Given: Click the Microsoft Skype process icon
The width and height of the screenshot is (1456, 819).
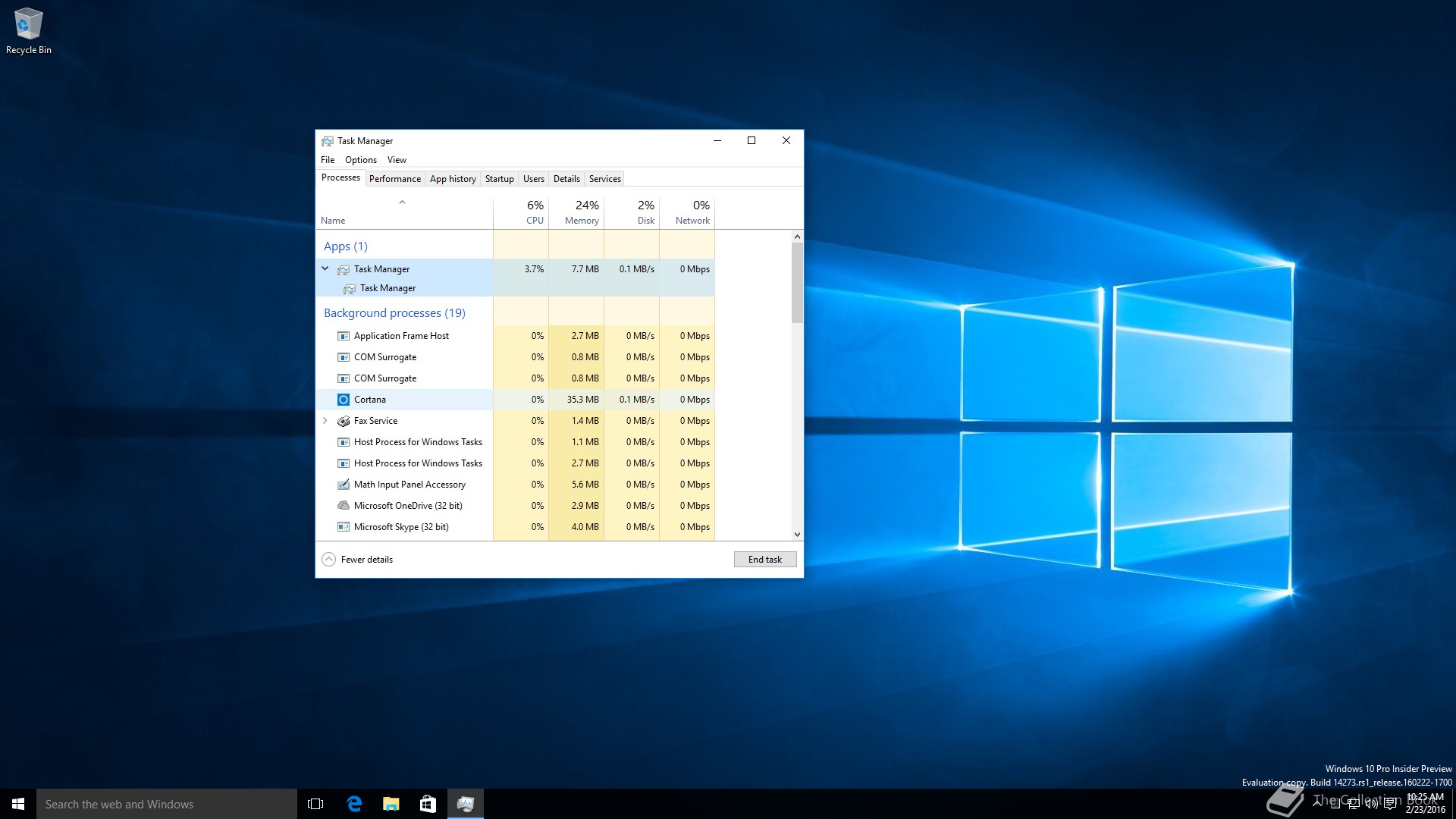Looking at the screenshot, I should [344, 527].
